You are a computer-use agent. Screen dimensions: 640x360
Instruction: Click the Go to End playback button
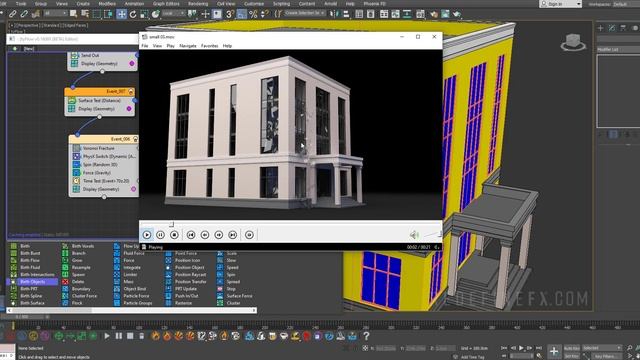[539, 348]
